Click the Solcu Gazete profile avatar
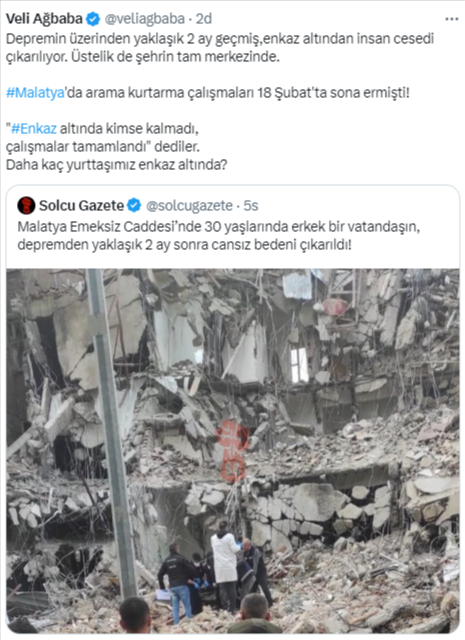This screenshot has width=465, height=640. point(26,205)
